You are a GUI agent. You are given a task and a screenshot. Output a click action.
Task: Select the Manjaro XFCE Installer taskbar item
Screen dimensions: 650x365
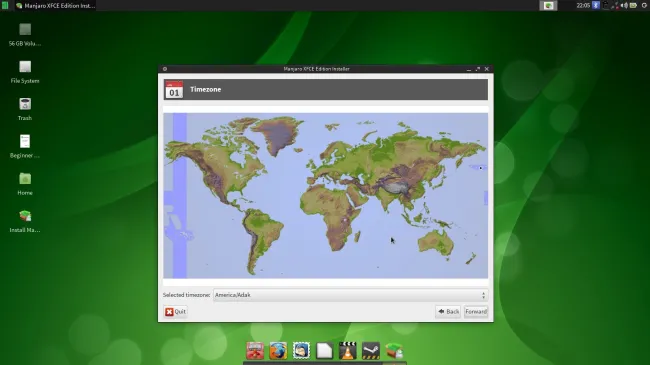coord(55,5)
